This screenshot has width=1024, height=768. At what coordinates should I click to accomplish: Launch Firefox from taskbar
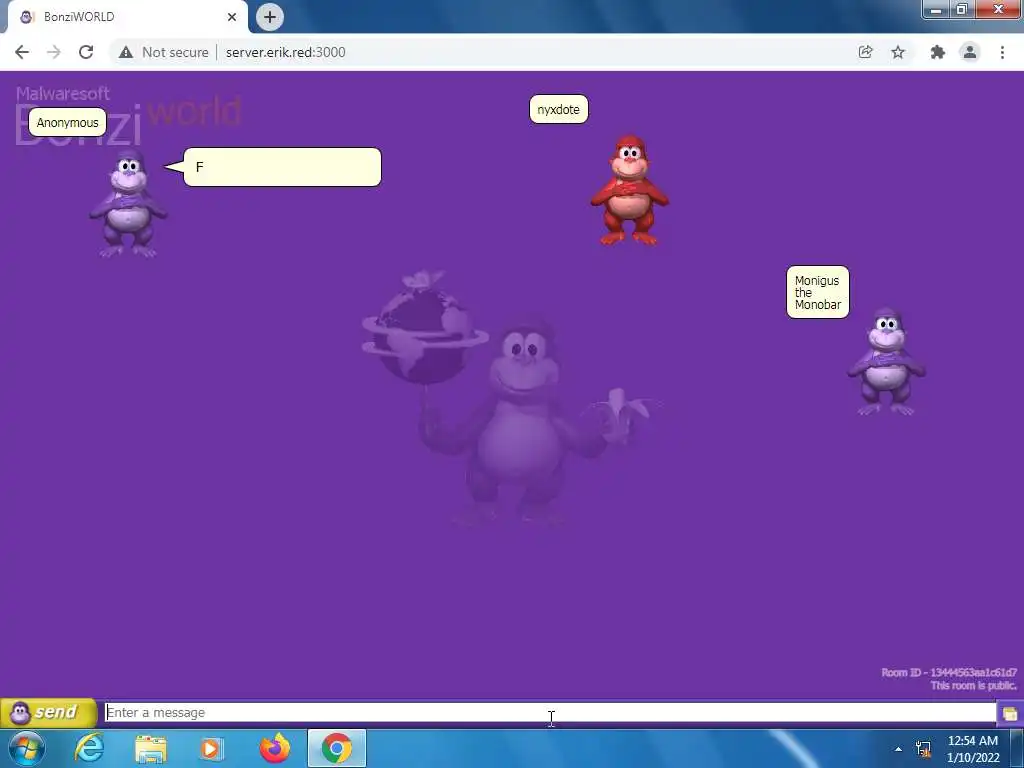point(275,748)
